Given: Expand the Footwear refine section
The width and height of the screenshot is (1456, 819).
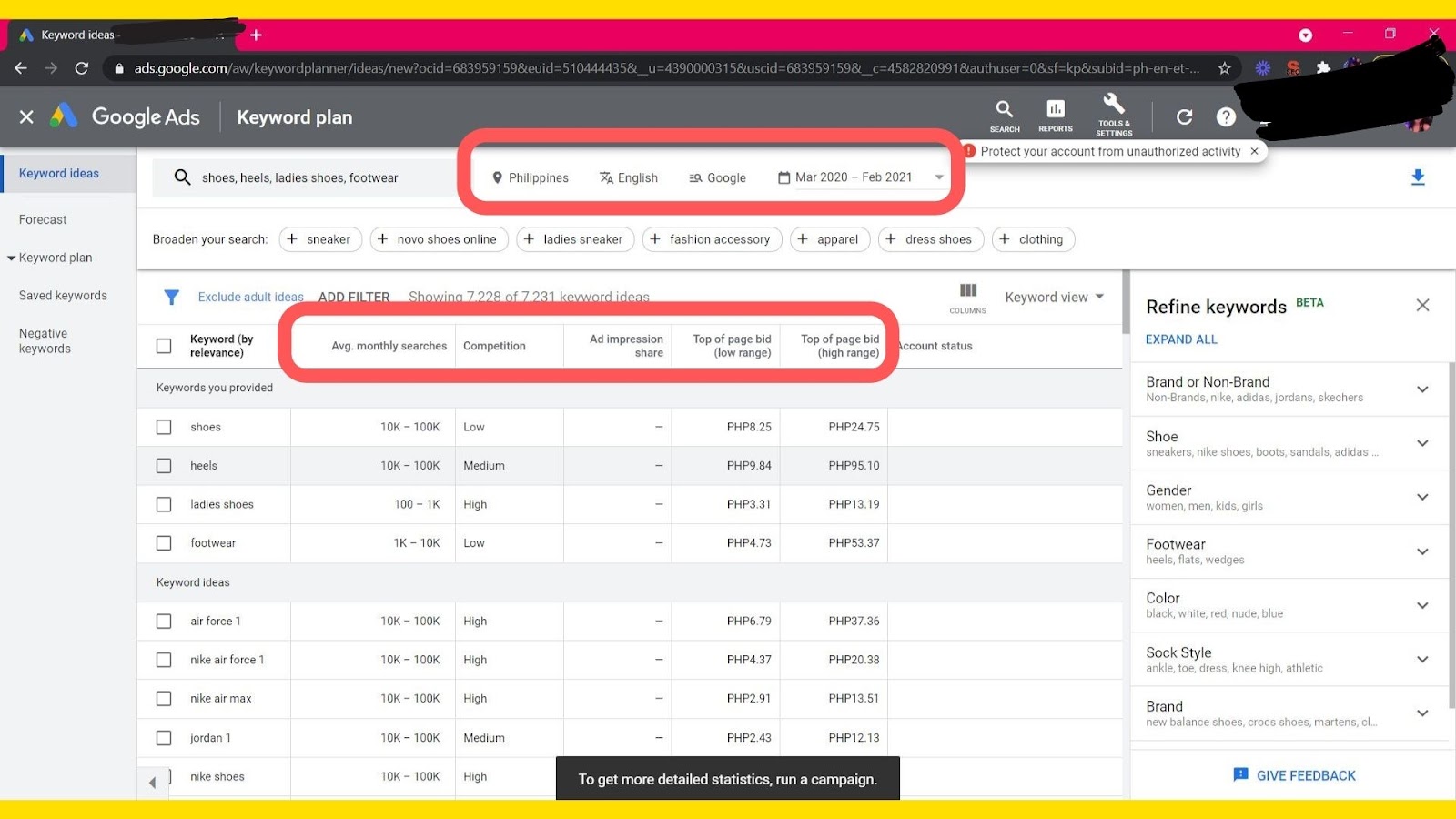Looking at the screenshot, I should [x=1422, y=551].
